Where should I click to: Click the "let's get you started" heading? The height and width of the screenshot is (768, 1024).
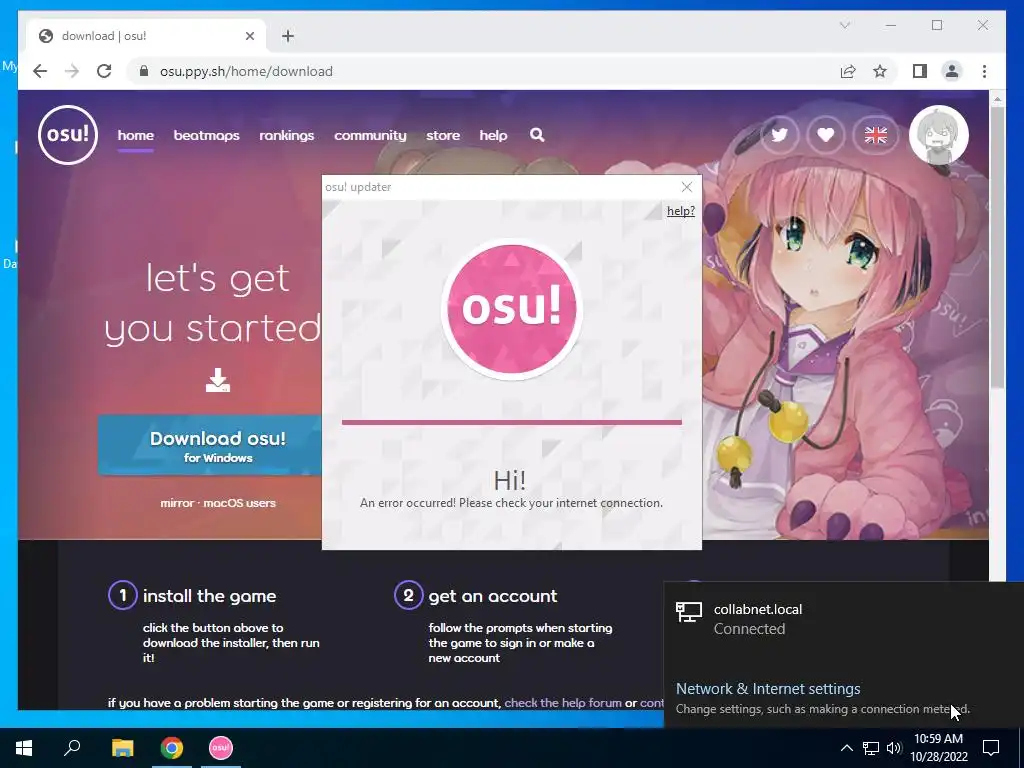(x=214, y=303)
